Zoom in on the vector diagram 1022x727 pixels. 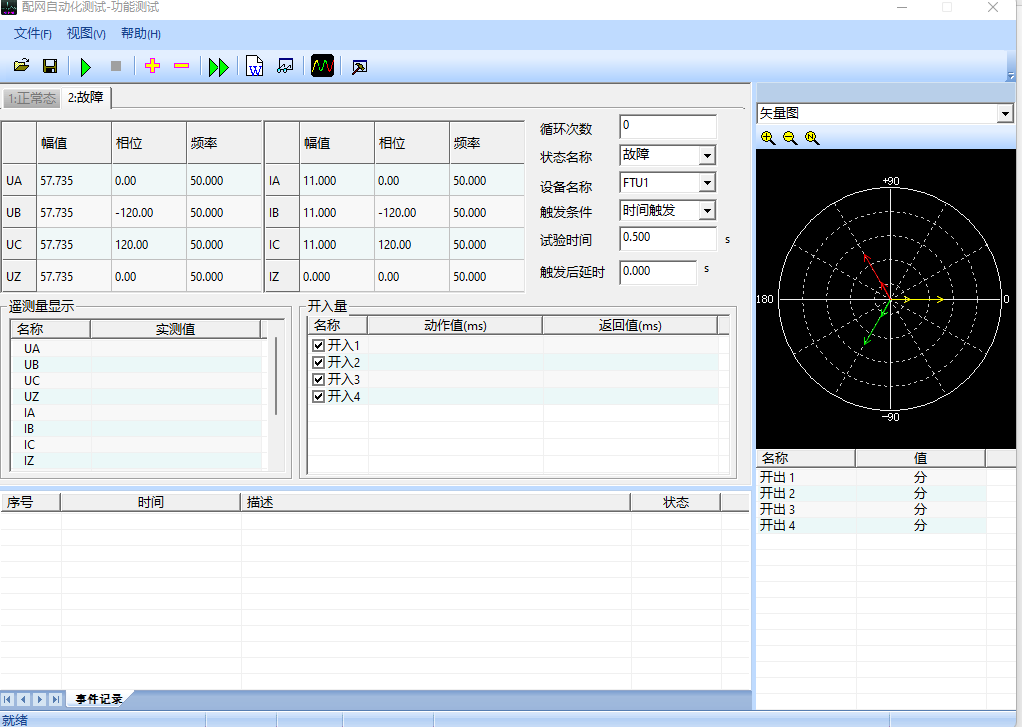tap(768, 138)
